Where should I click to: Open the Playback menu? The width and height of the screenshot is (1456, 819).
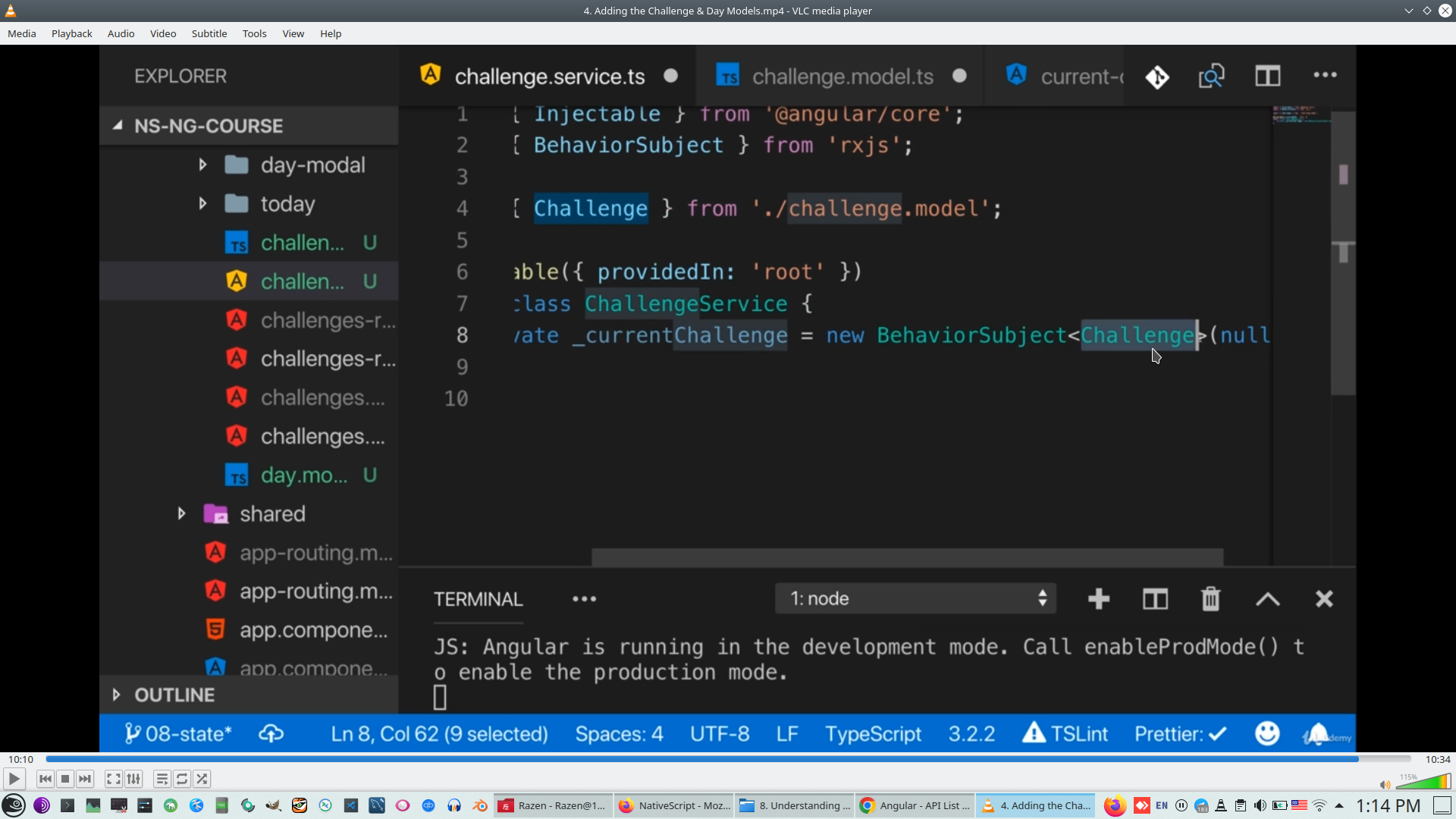coord(71,33)
